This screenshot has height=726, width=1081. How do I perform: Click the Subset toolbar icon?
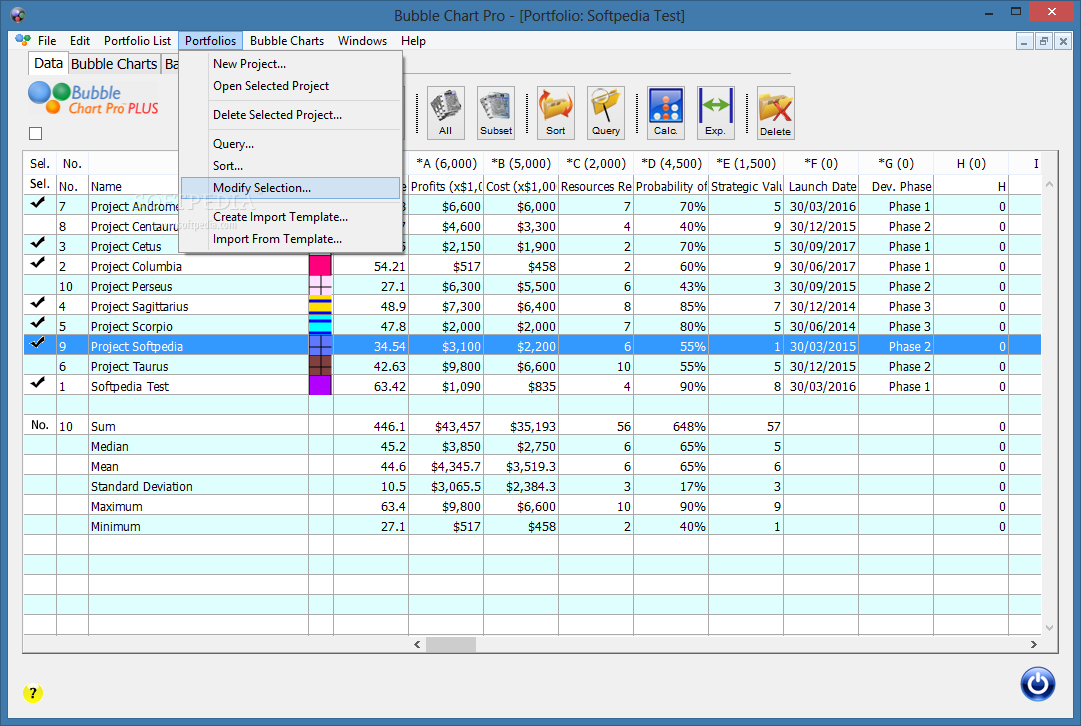[x=496, y=112]
